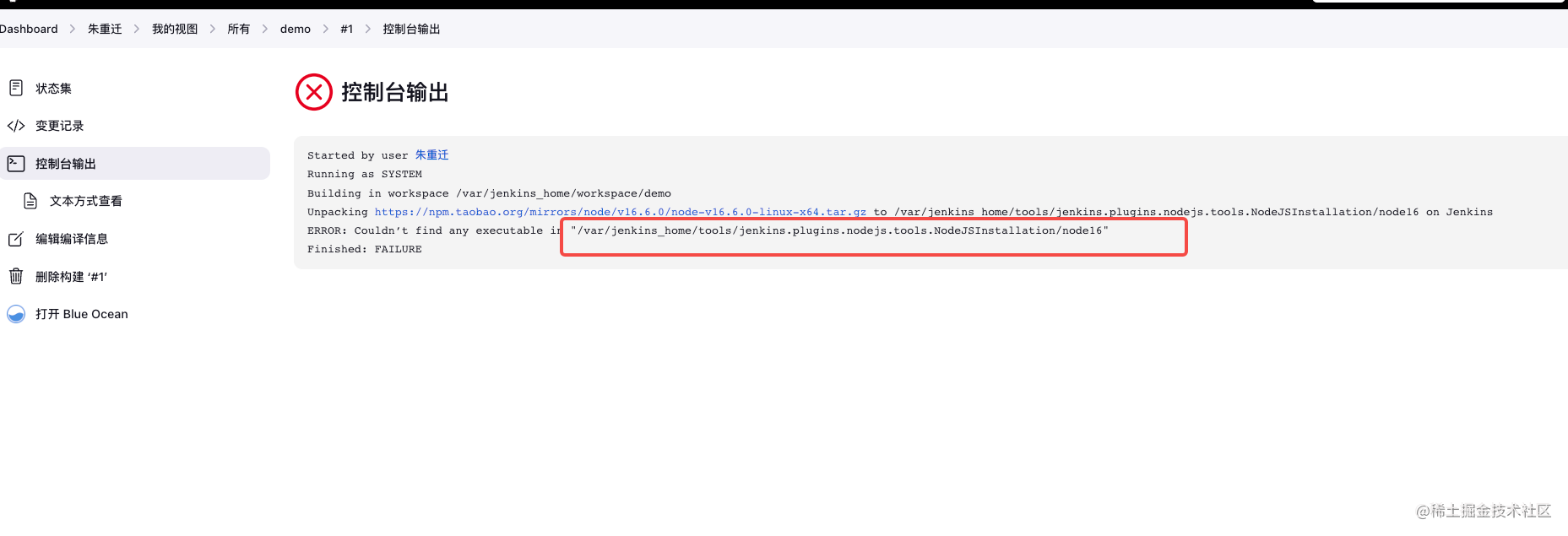Screen dimensions: 1568x536
Task: Choose 删除构建 '#1' option
Action: pos(71,277)
